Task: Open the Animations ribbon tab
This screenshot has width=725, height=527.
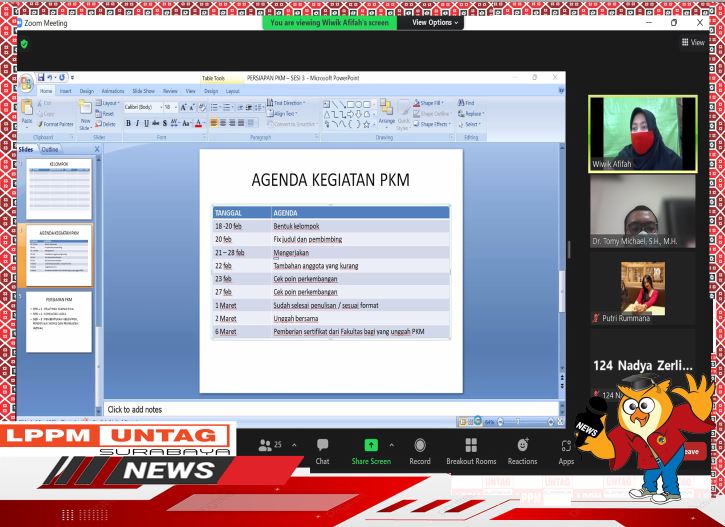Action: tap(113, 91)
